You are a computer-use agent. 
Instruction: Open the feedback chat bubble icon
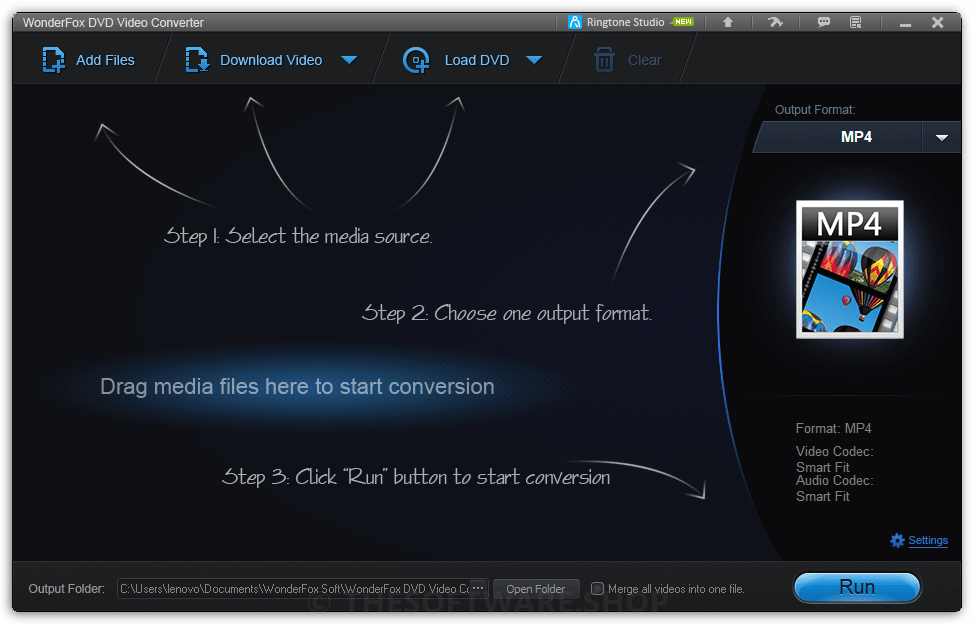point(824,22)
